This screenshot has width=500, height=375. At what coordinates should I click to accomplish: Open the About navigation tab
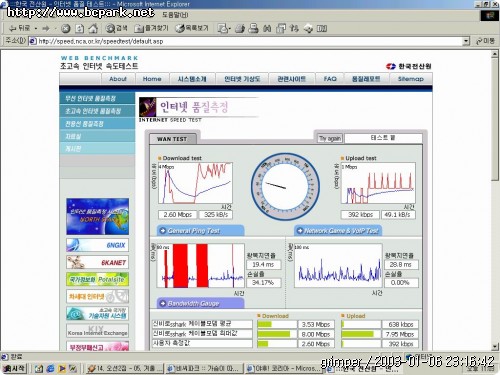coord(118,79)
